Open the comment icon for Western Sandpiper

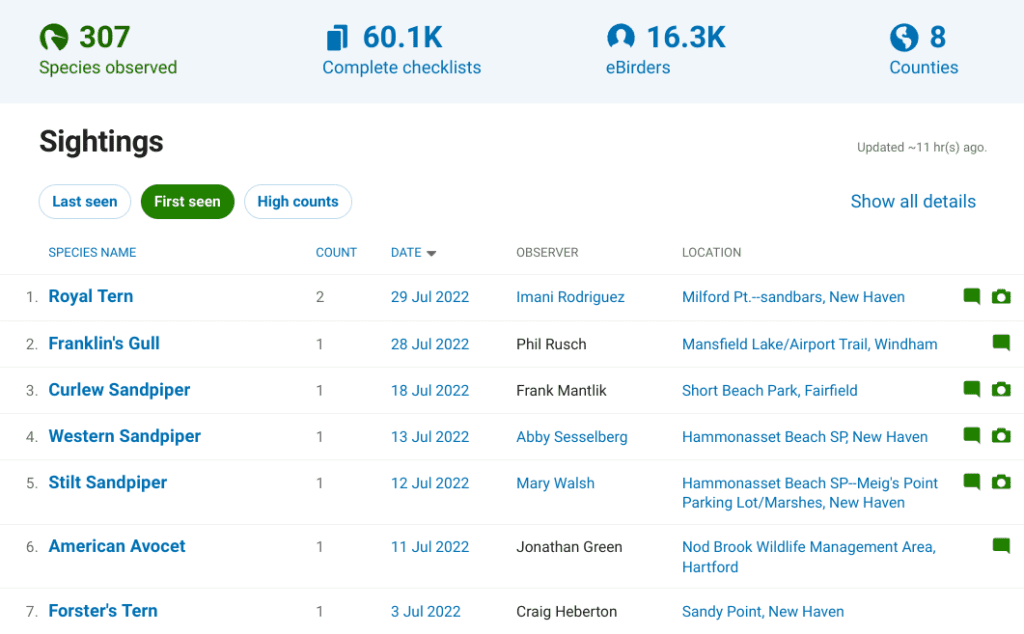click(x=972, y=435)
